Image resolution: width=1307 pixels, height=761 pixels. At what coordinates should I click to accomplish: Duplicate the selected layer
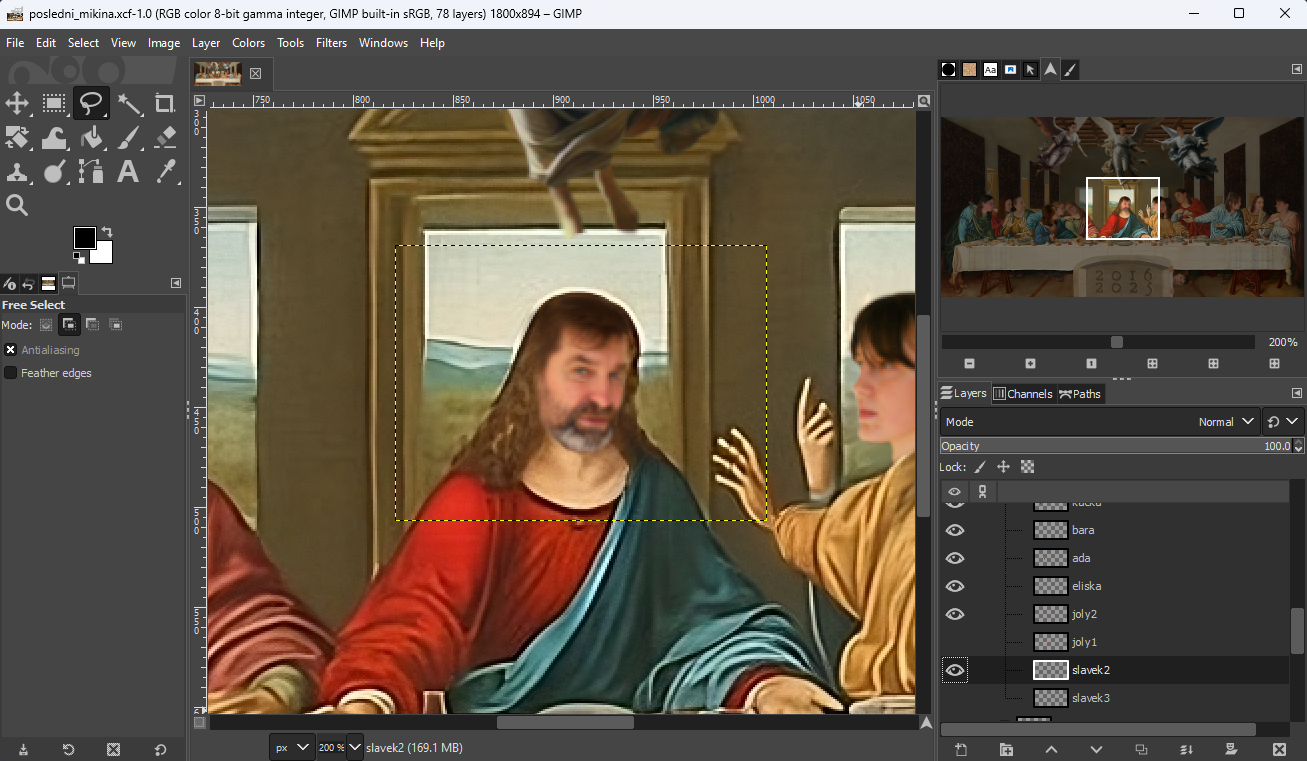(x=1142, y=750)
